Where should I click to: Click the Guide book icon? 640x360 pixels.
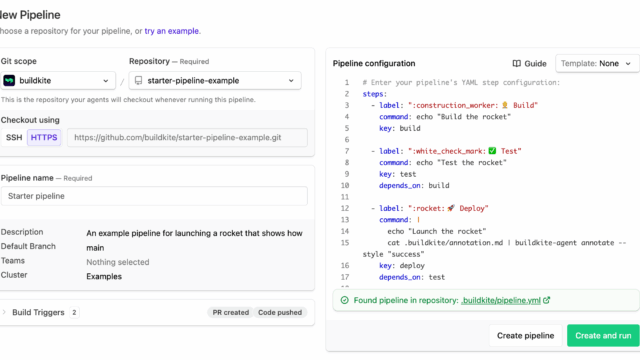click(x=516, y=64)
